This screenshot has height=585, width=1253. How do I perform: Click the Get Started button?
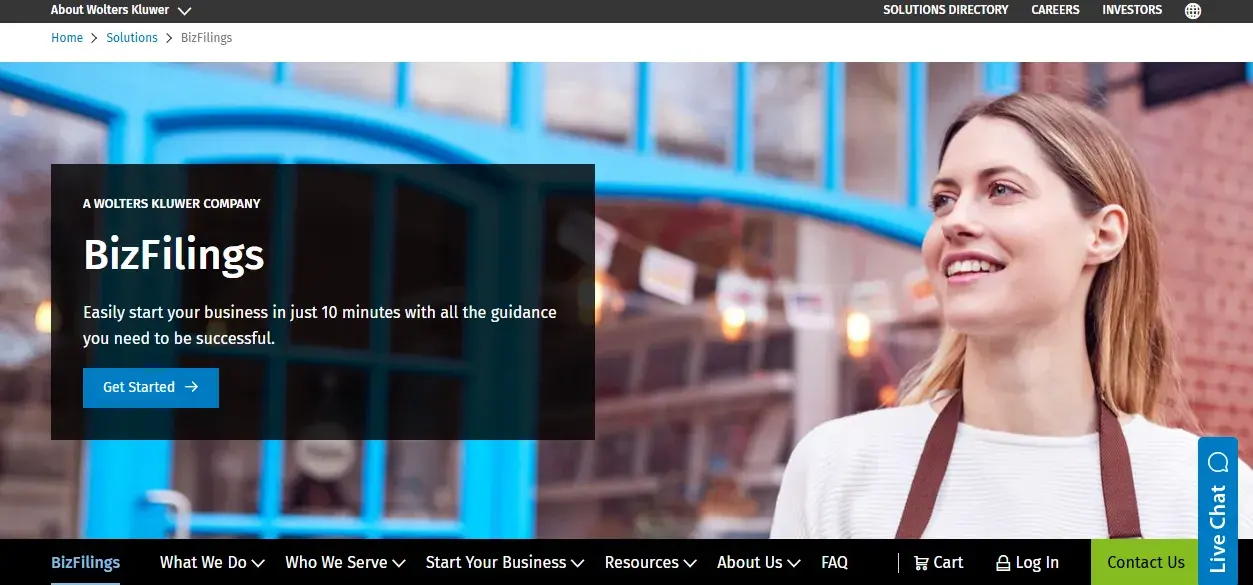coord(151,387)
